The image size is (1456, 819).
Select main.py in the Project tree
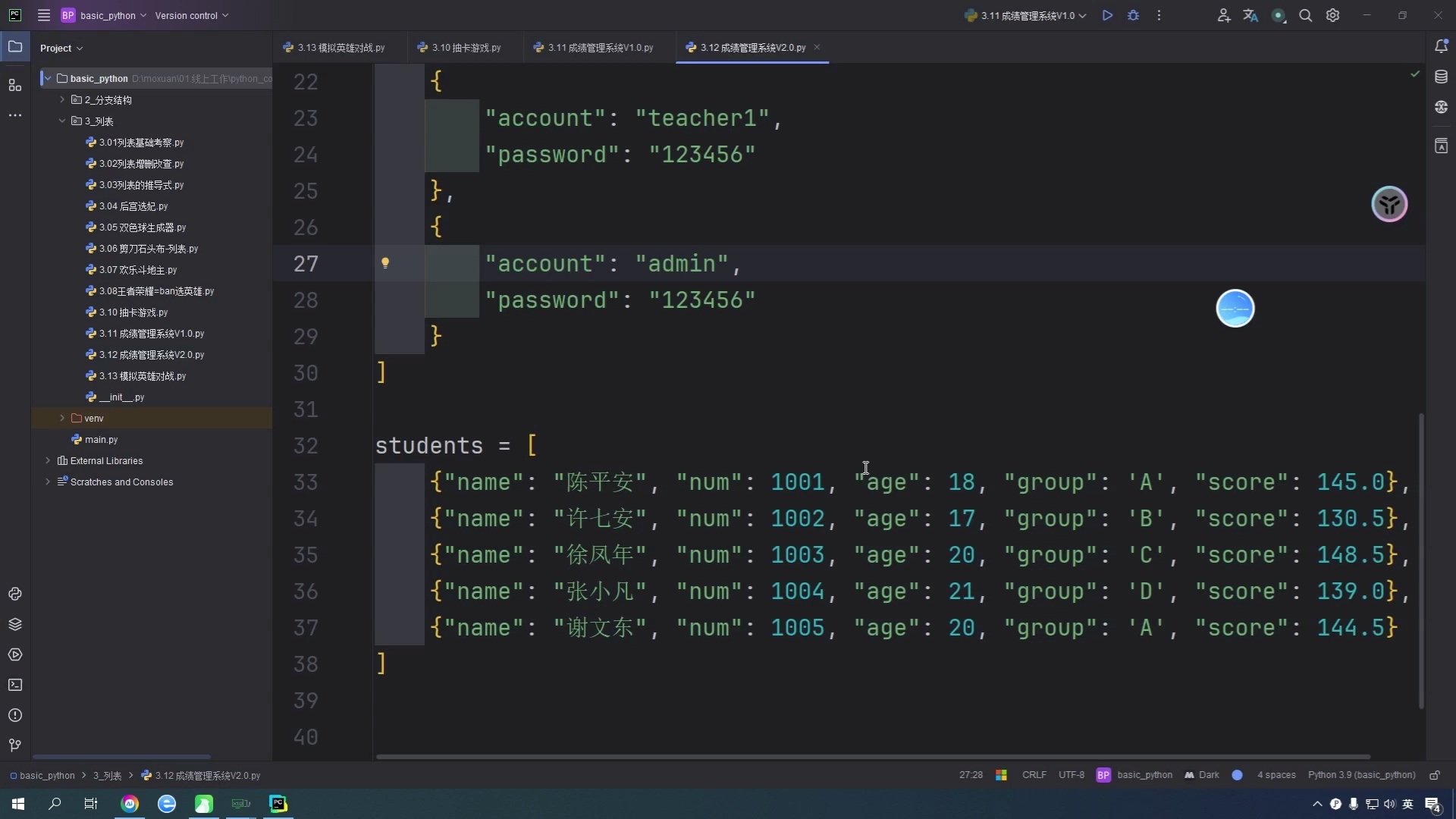click(x=102, y=439)
